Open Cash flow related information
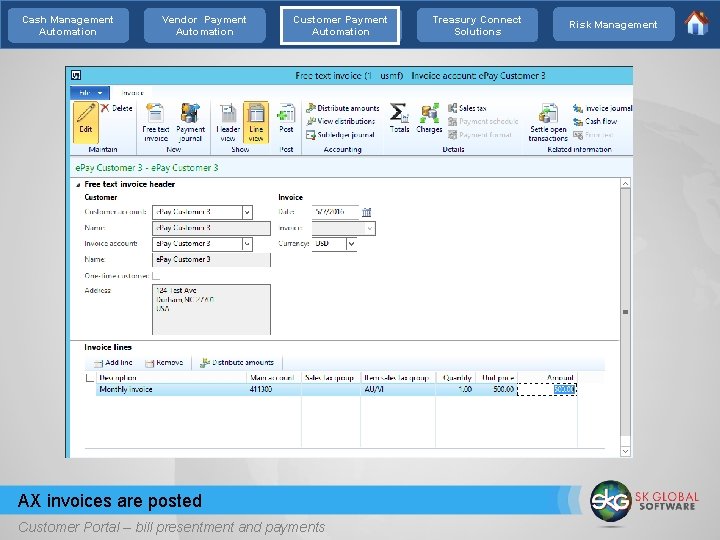The width and height of the screenshot is (720, 540). tap(595, 121)
